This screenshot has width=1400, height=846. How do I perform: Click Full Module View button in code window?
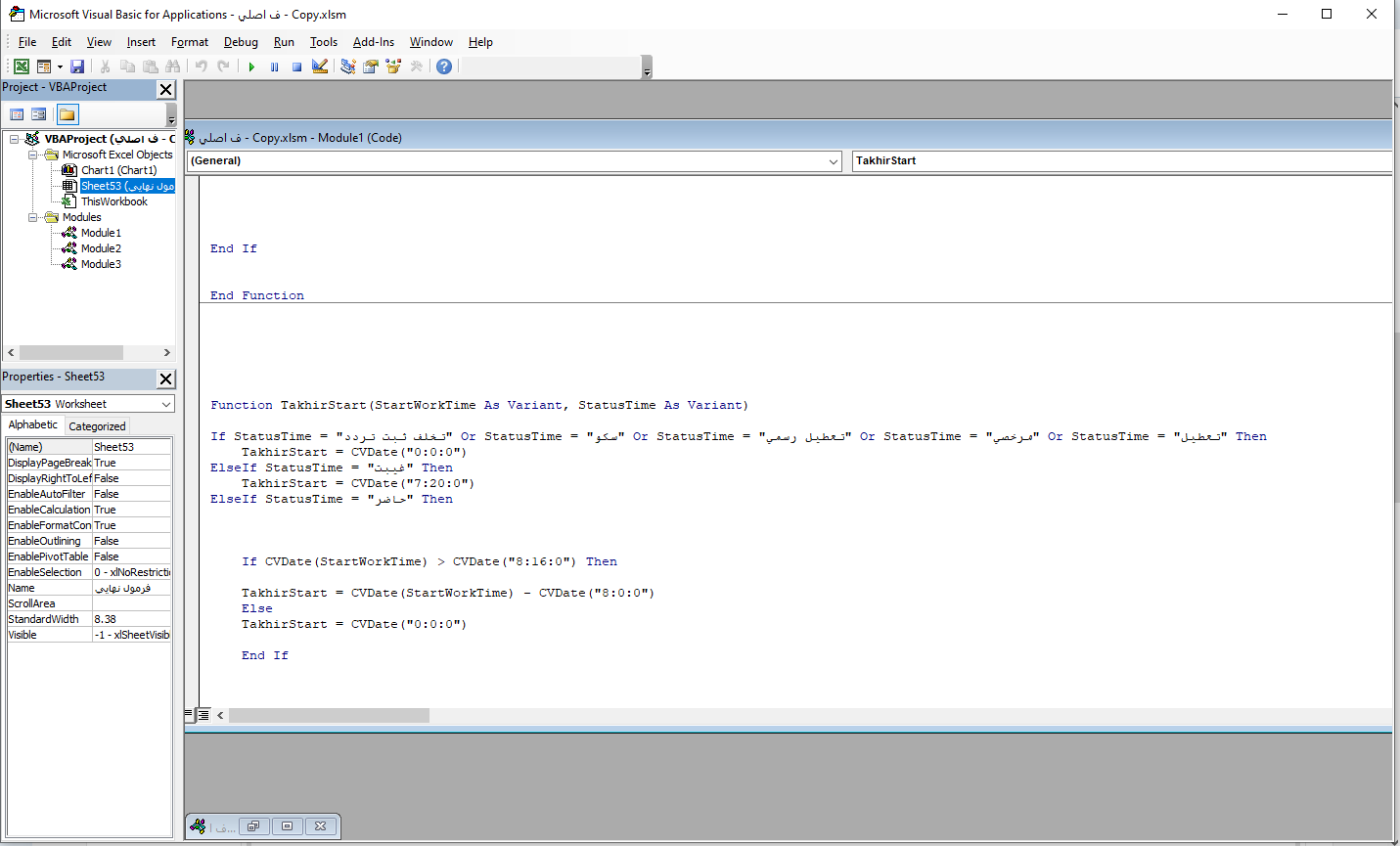coord(203,715)
